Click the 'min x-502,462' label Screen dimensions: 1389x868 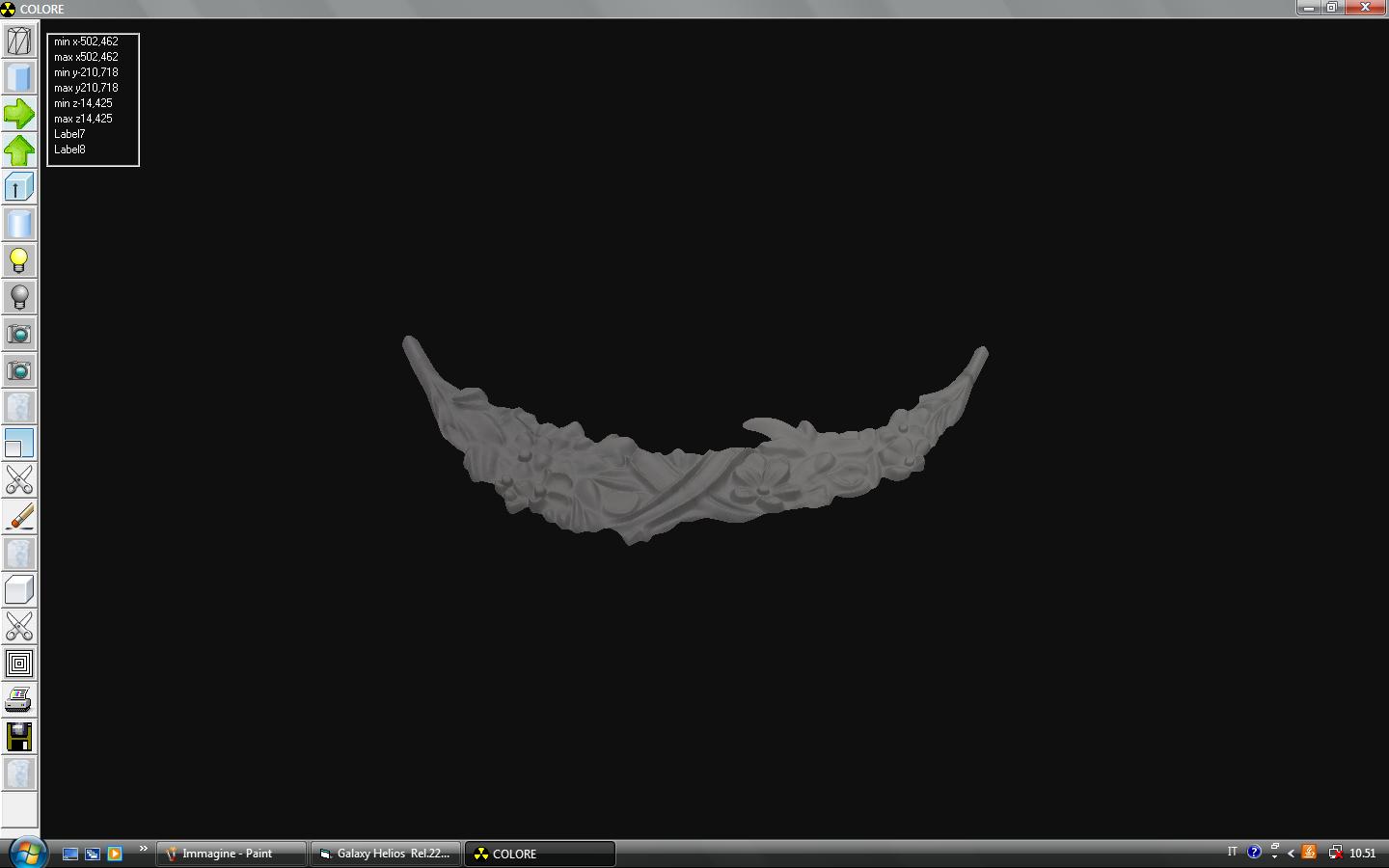tap(86, 41)
